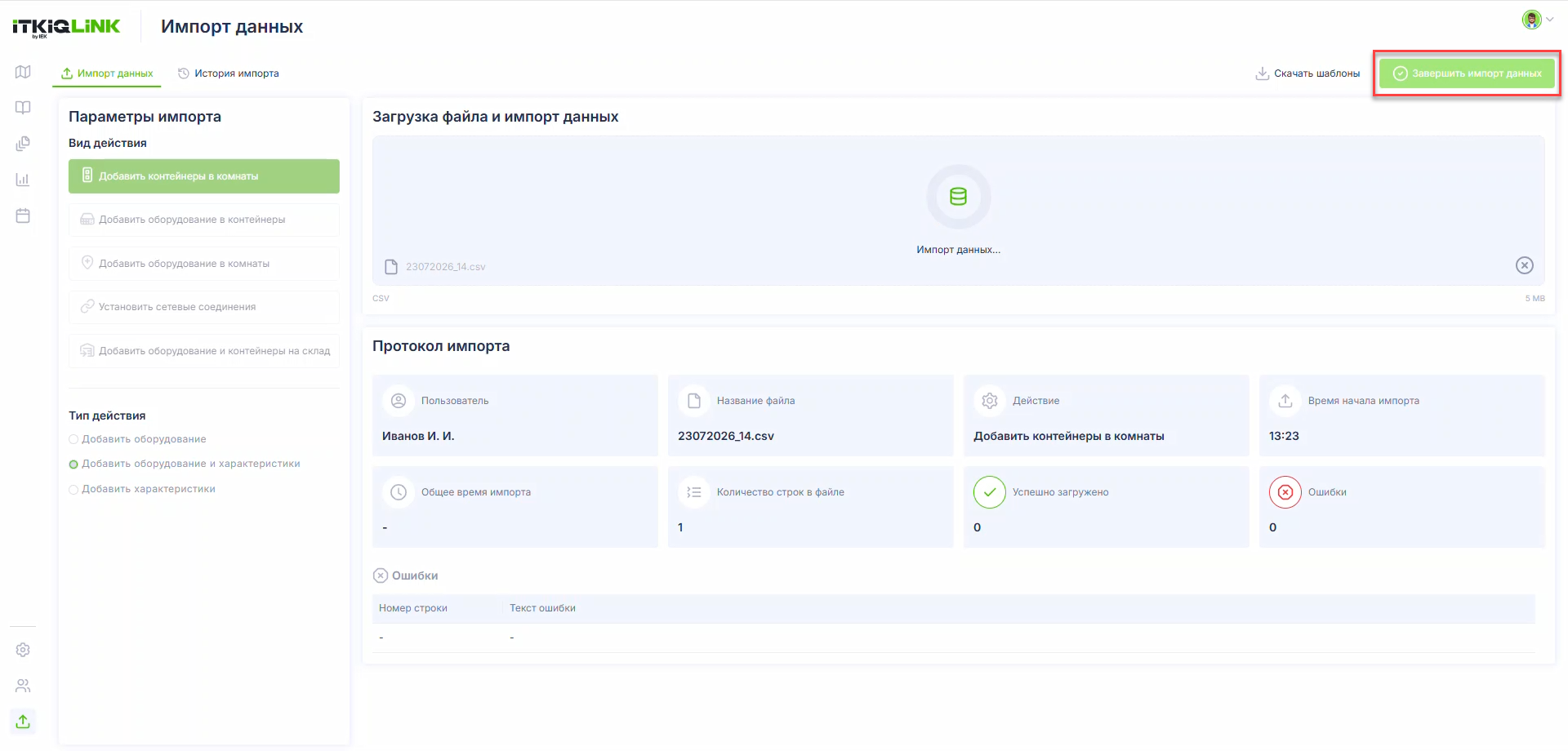1568x751 pixels.
Task: Click Количество строк в файле list icon
Action: [x=694, y=492]
